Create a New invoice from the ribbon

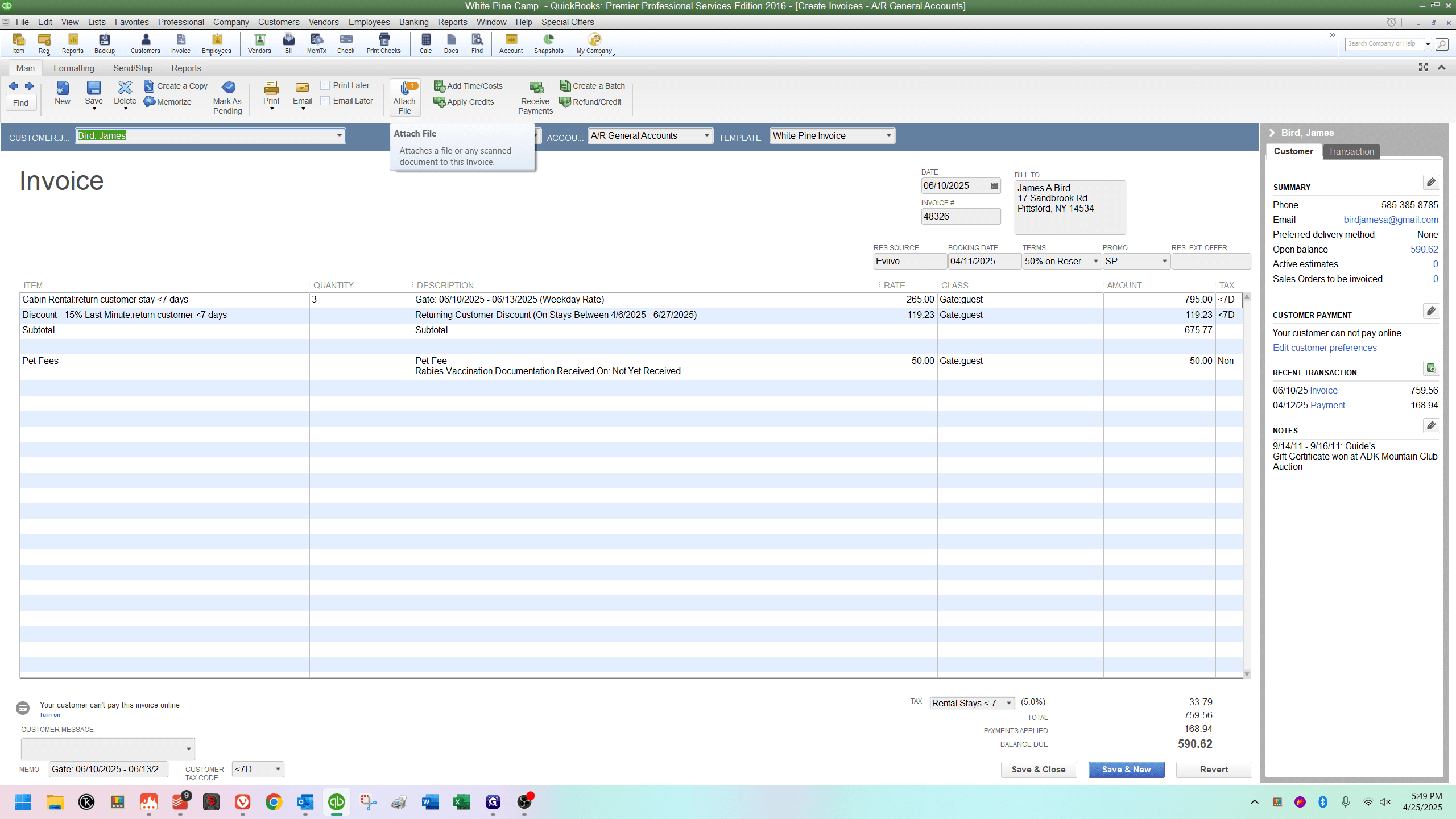pos(63,93)
